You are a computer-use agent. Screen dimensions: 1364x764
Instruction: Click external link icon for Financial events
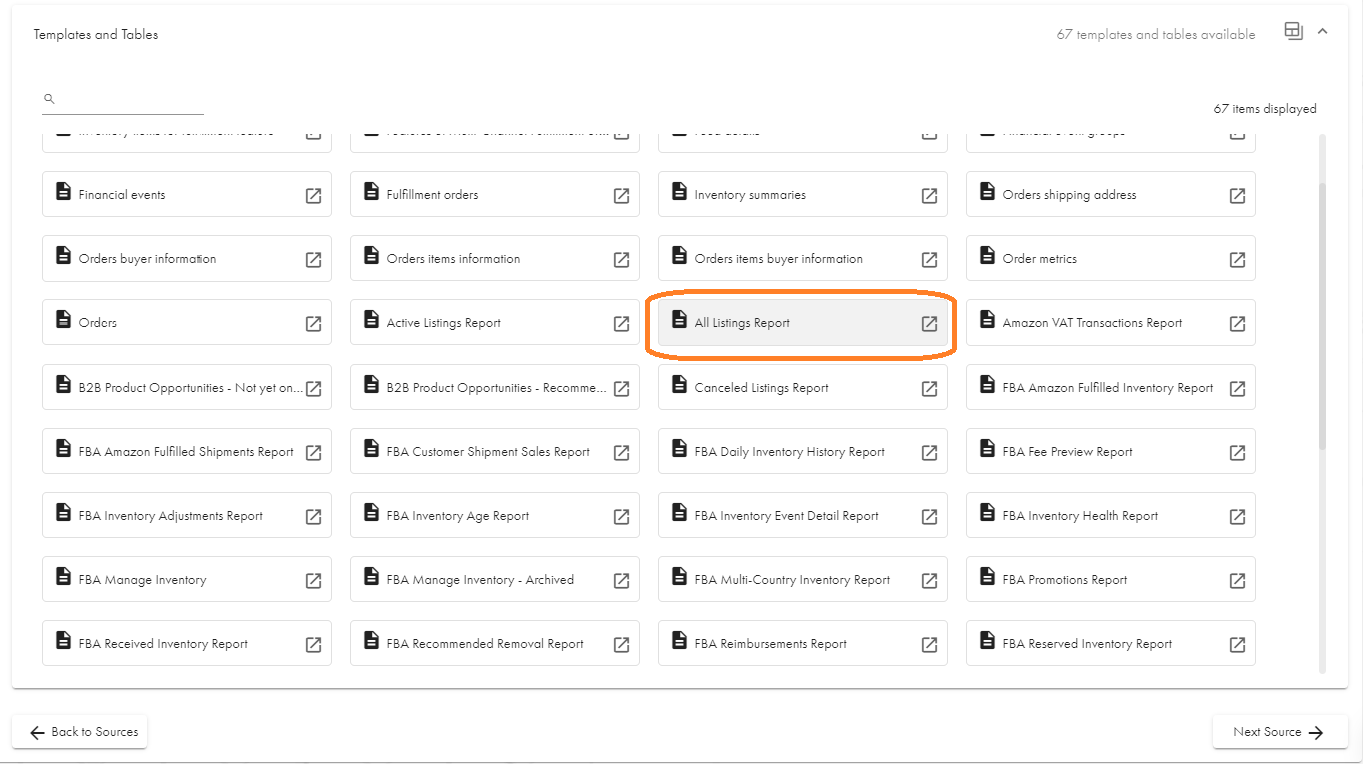[x=313, y=196]
